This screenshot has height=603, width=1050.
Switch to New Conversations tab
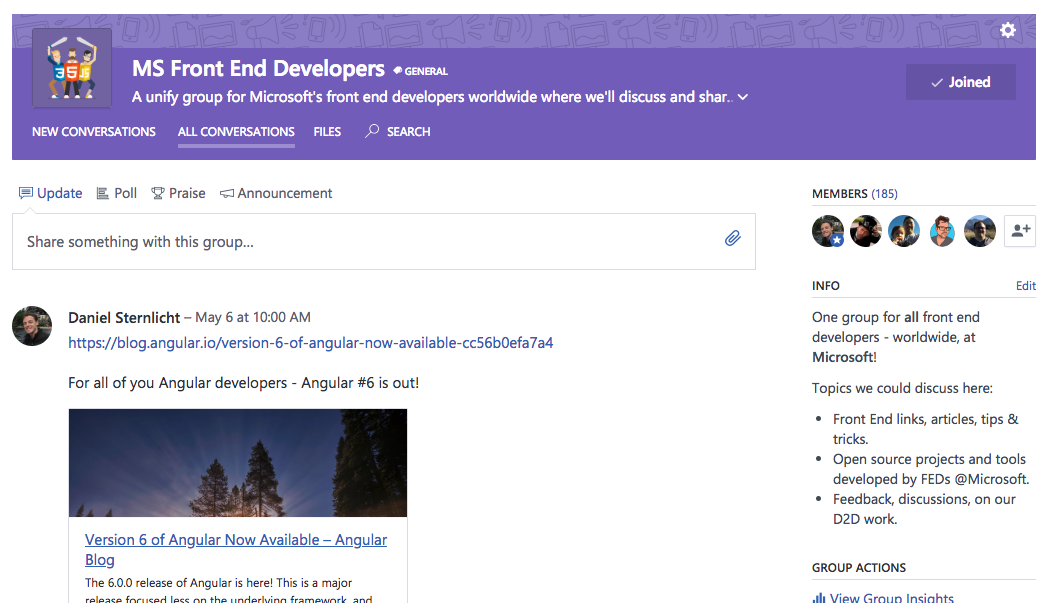(94, 132)
